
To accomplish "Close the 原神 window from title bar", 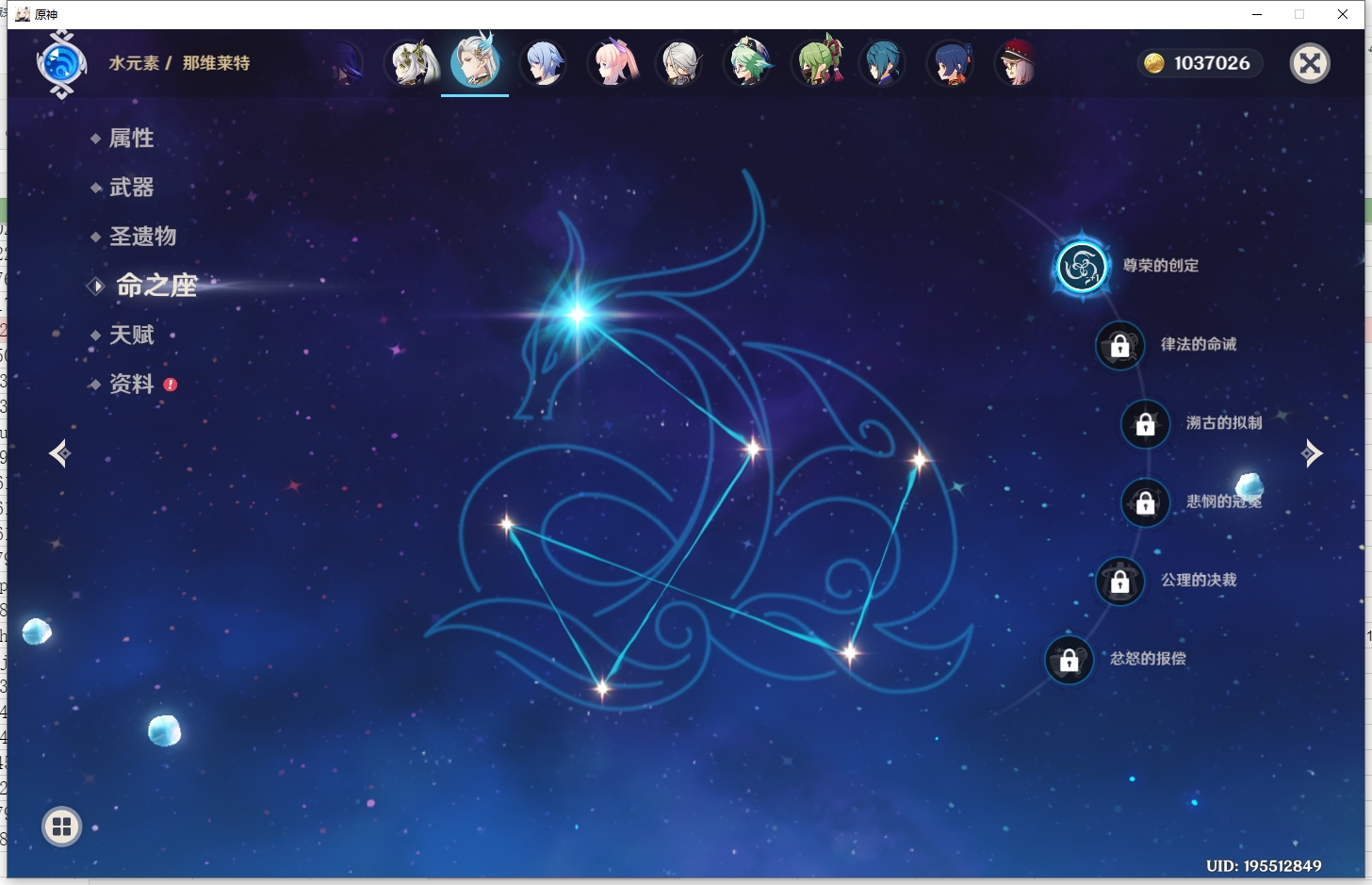I will (x=1343, y=14).
